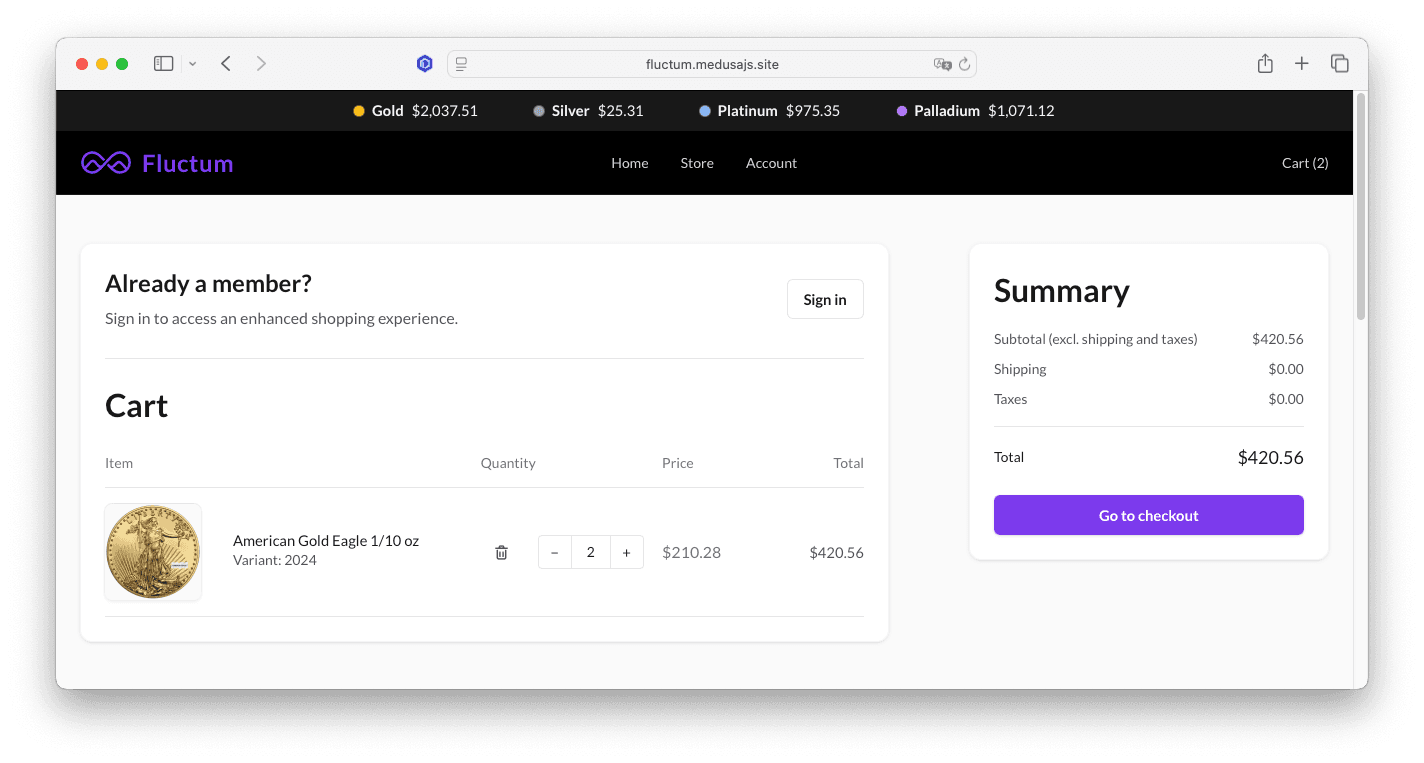Screen dimensions: 1424x763
Task: Go back with the browser back arrow
Action: pos(226,63)
